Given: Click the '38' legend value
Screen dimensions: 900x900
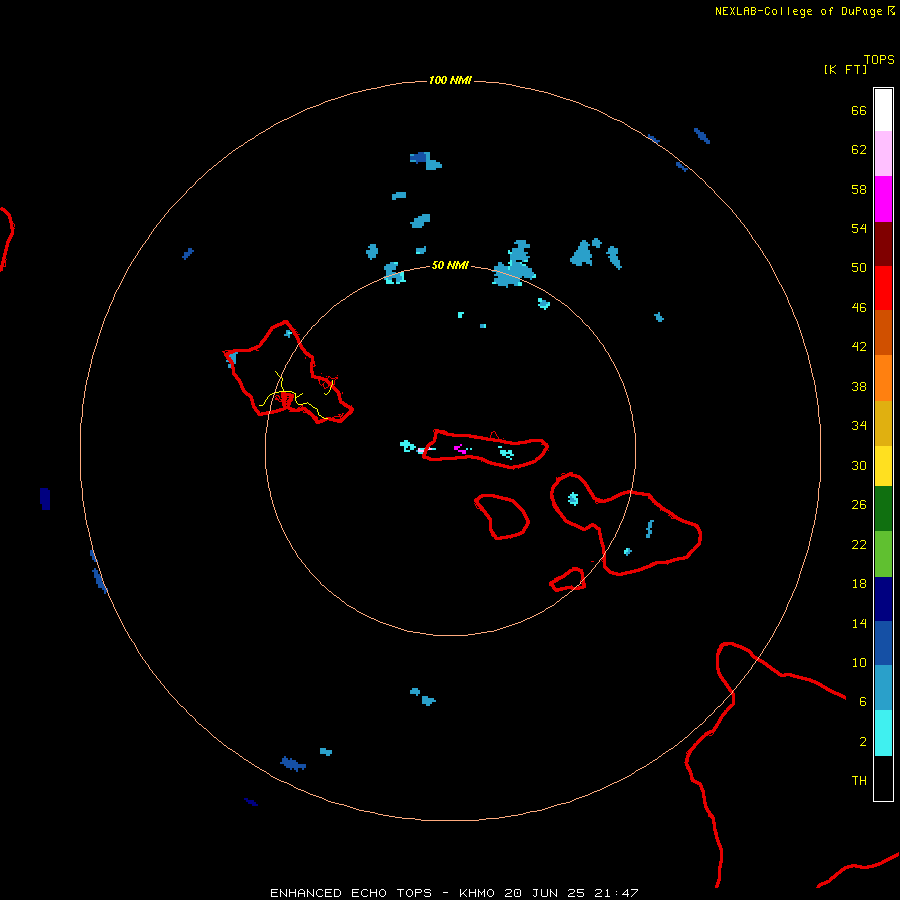Looking at the screenshot, I should click(x=859, y=386).
